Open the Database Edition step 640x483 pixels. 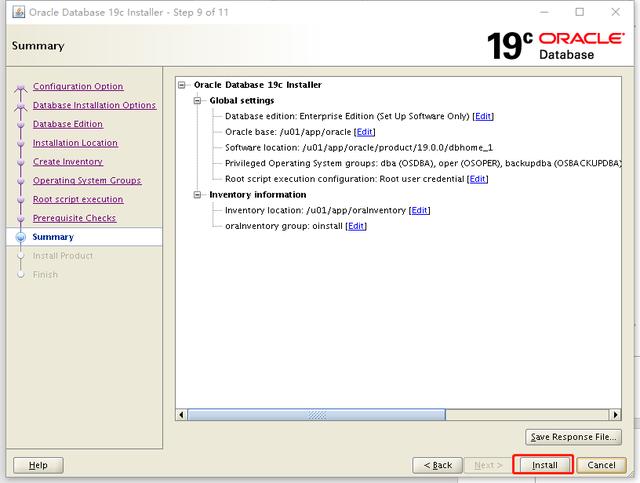click(68, 124)
